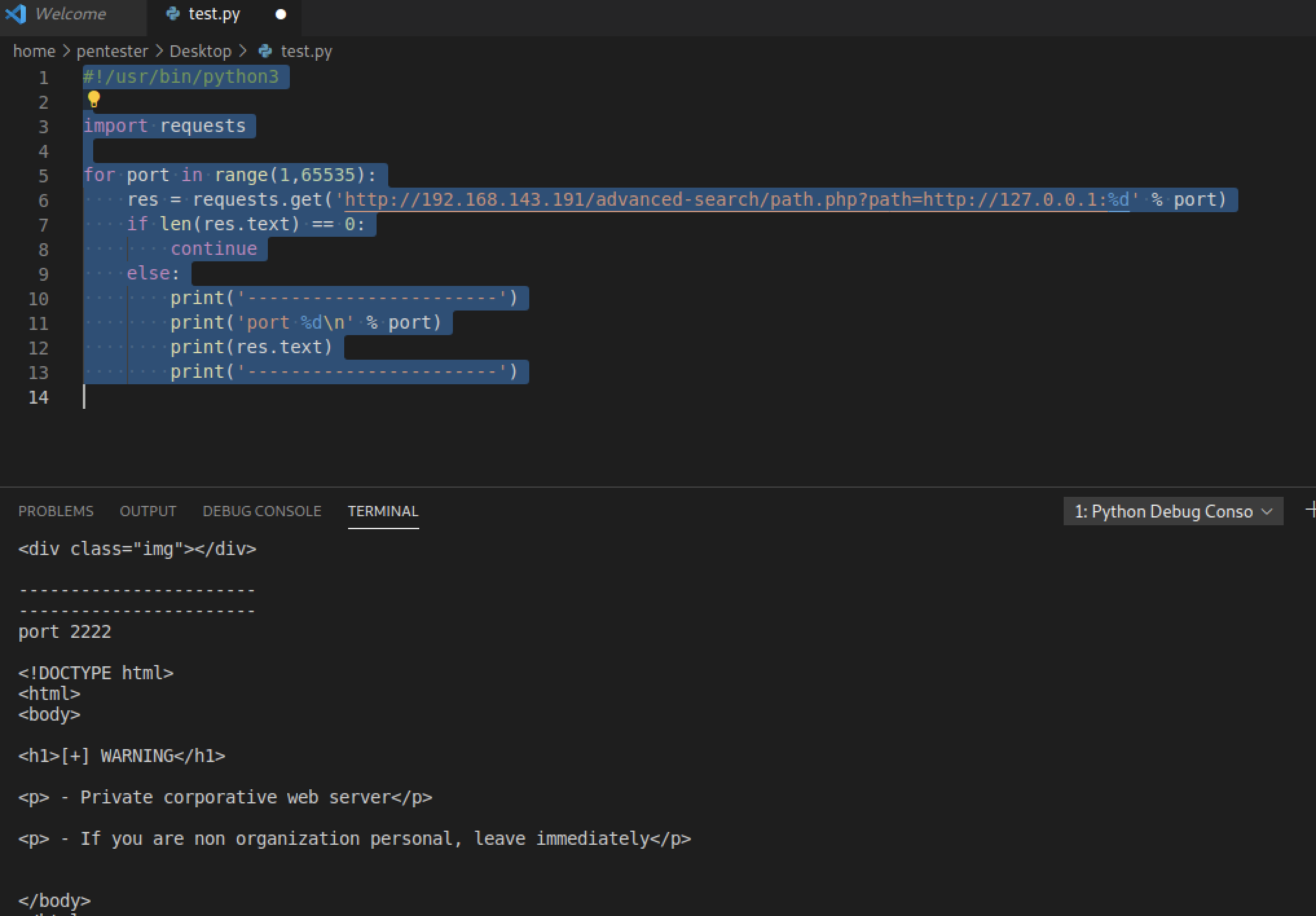Click 'print(res.text)' on line 12

(252, 347)
